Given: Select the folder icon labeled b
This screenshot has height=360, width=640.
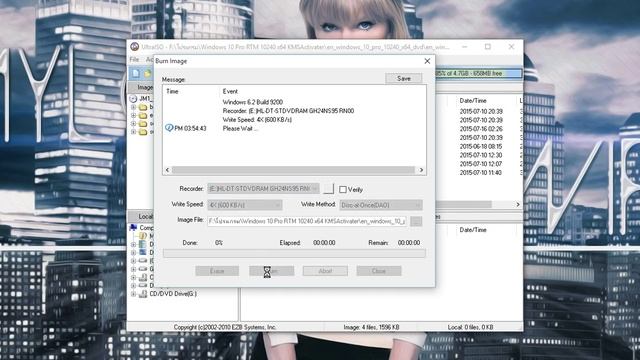Looking at the screenshot, I should pos(143,107).
